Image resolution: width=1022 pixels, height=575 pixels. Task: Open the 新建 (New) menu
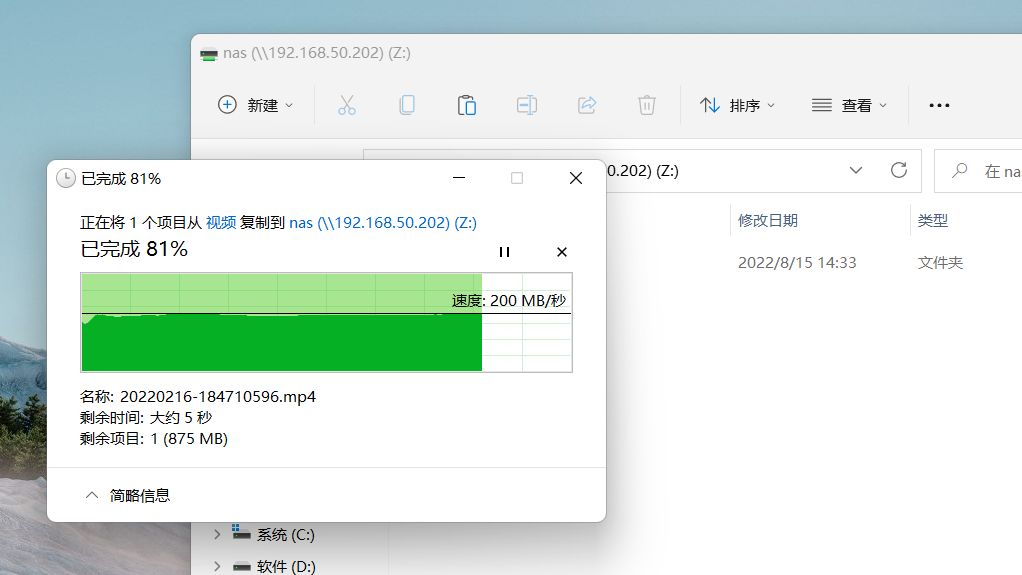click(256, 105)
